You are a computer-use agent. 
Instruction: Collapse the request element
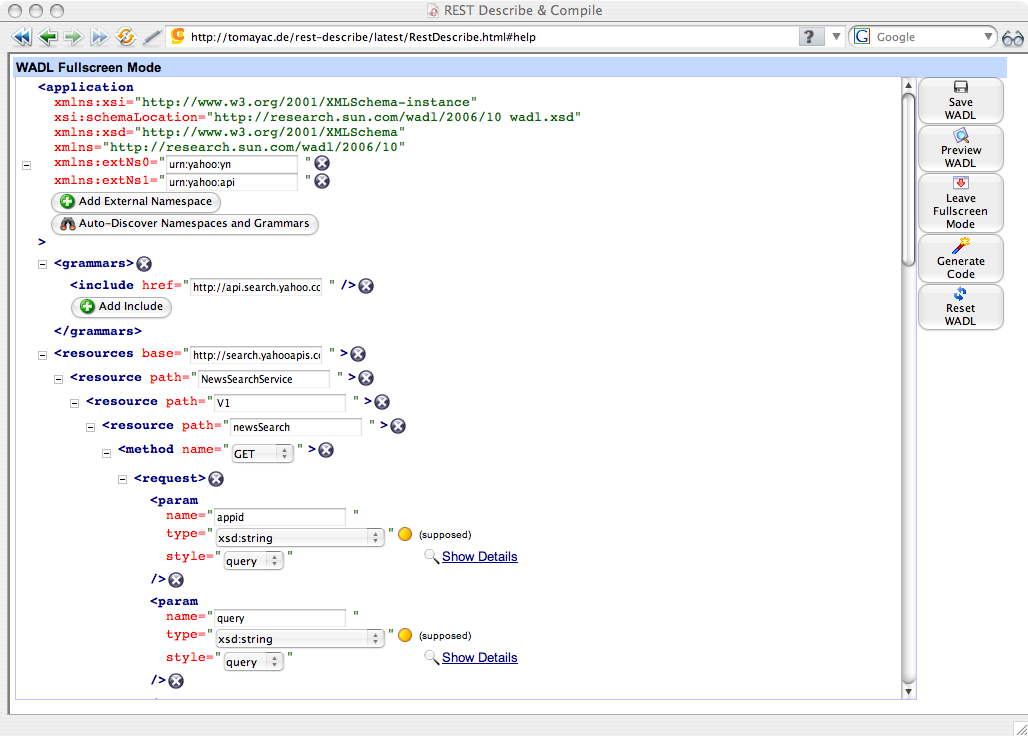123,480
